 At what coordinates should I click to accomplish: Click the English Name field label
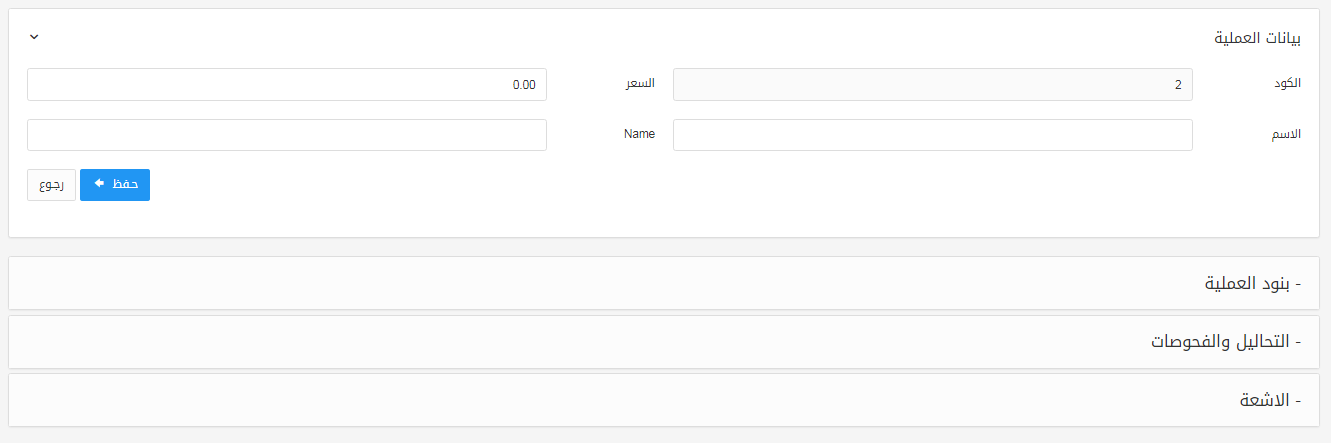click(639, 134)
